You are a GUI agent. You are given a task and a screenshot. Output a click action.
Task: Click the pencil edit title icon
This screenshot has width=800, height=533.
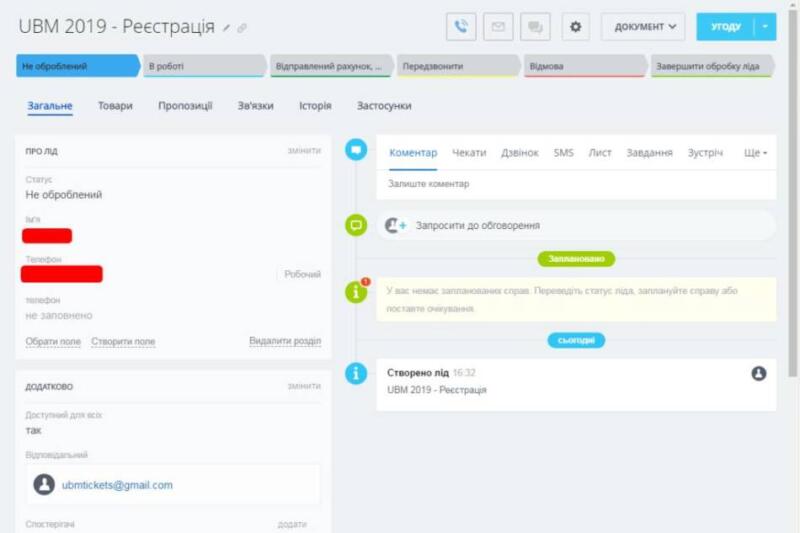[x=226, y=28]
